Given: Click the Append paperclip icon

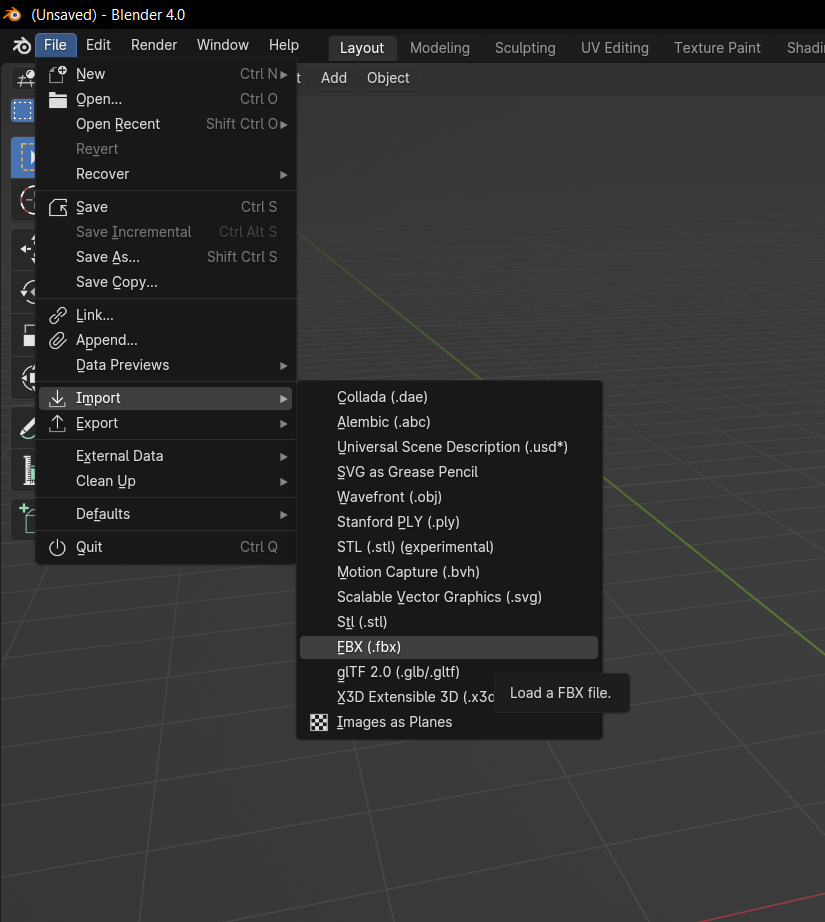Looking at the screenshot, I should pyautogui.click(x=58, y=340).
